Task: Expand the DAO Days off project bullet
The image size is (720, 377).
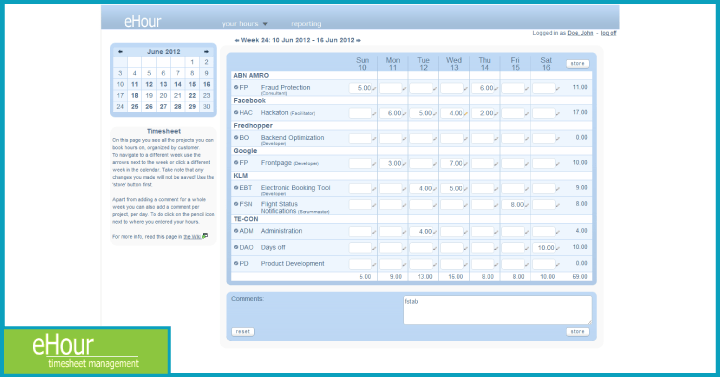Action: coord(236,247)
